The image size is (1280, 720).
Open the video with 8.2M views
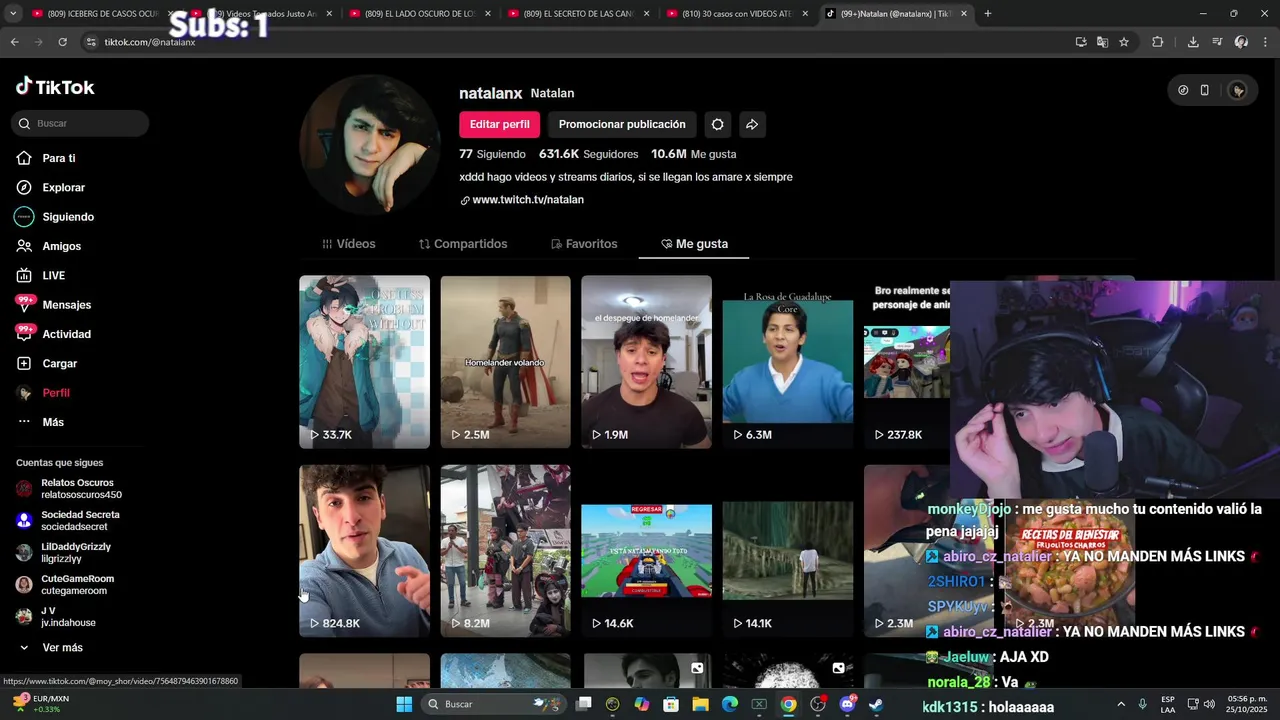(x=505, y=550)
